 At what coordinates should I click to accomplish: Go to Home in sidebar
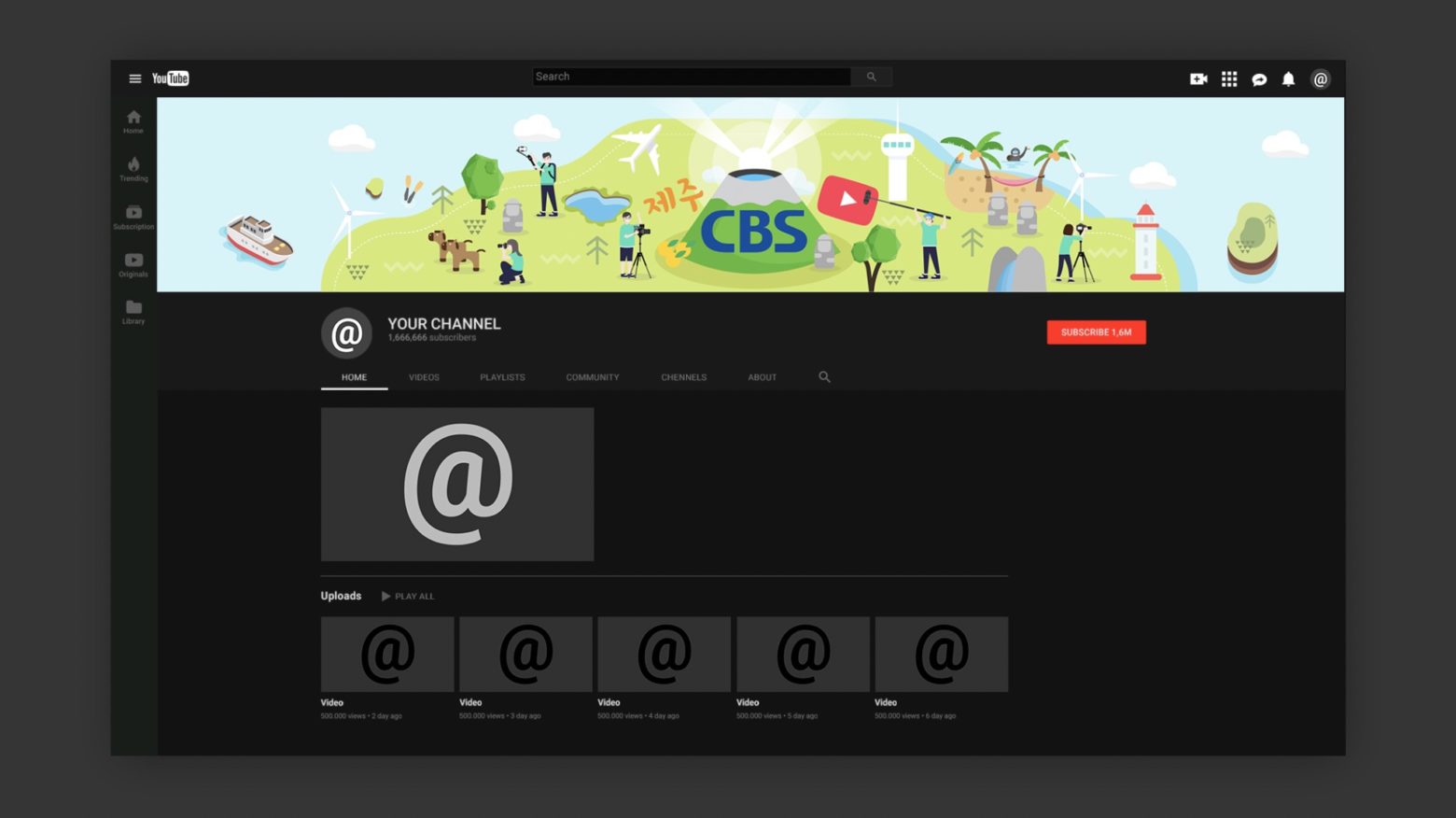(x=133, y=121)
